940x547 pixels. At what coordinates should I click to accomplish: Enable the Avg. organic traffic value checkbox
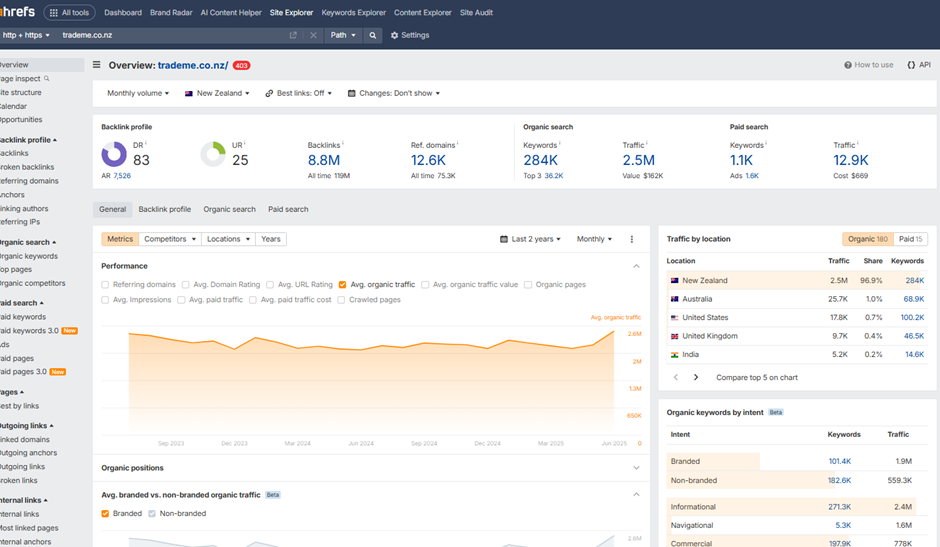pos(425,285)
